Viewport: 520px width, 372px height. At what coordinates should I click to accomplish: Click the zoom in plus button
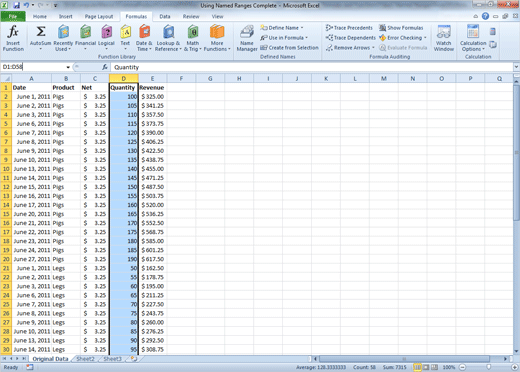[514, 367]
